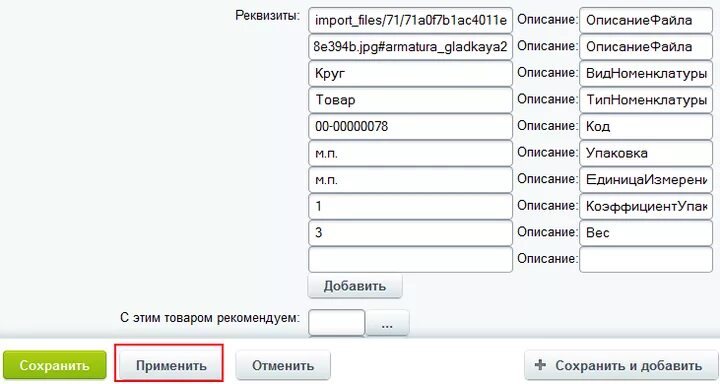Click the ВидНоменклатуры description field
Viewport: 720px width, 384px height.
point(646,73)
